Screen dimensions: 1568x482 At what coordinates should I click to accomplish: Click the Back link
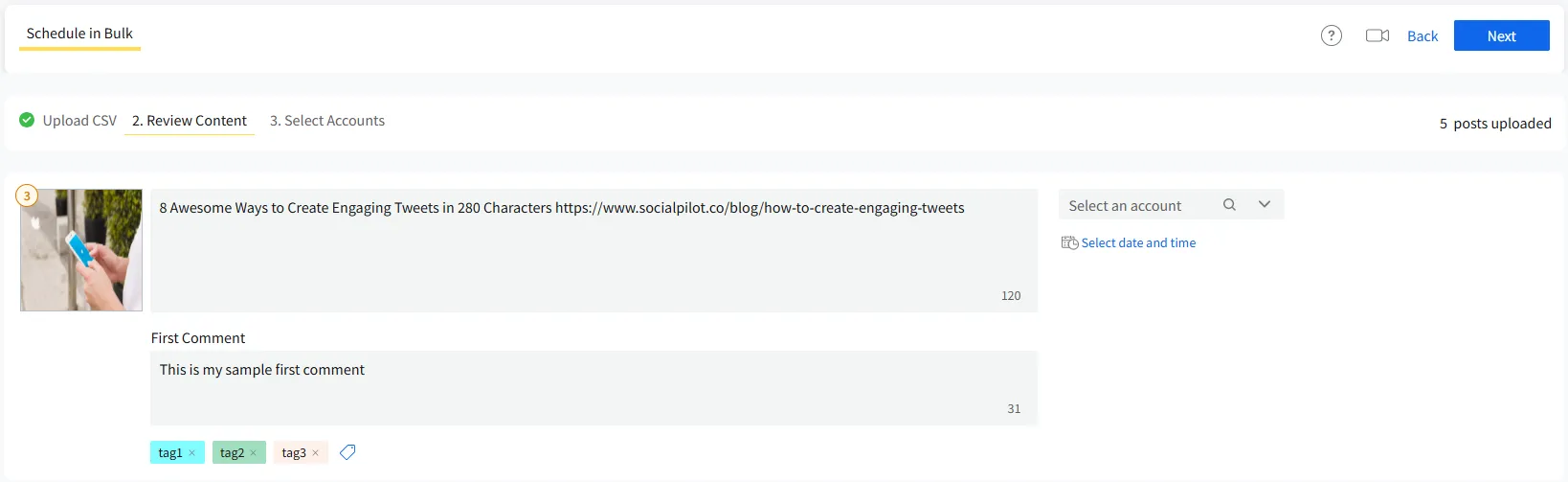tap(1422, 36)
